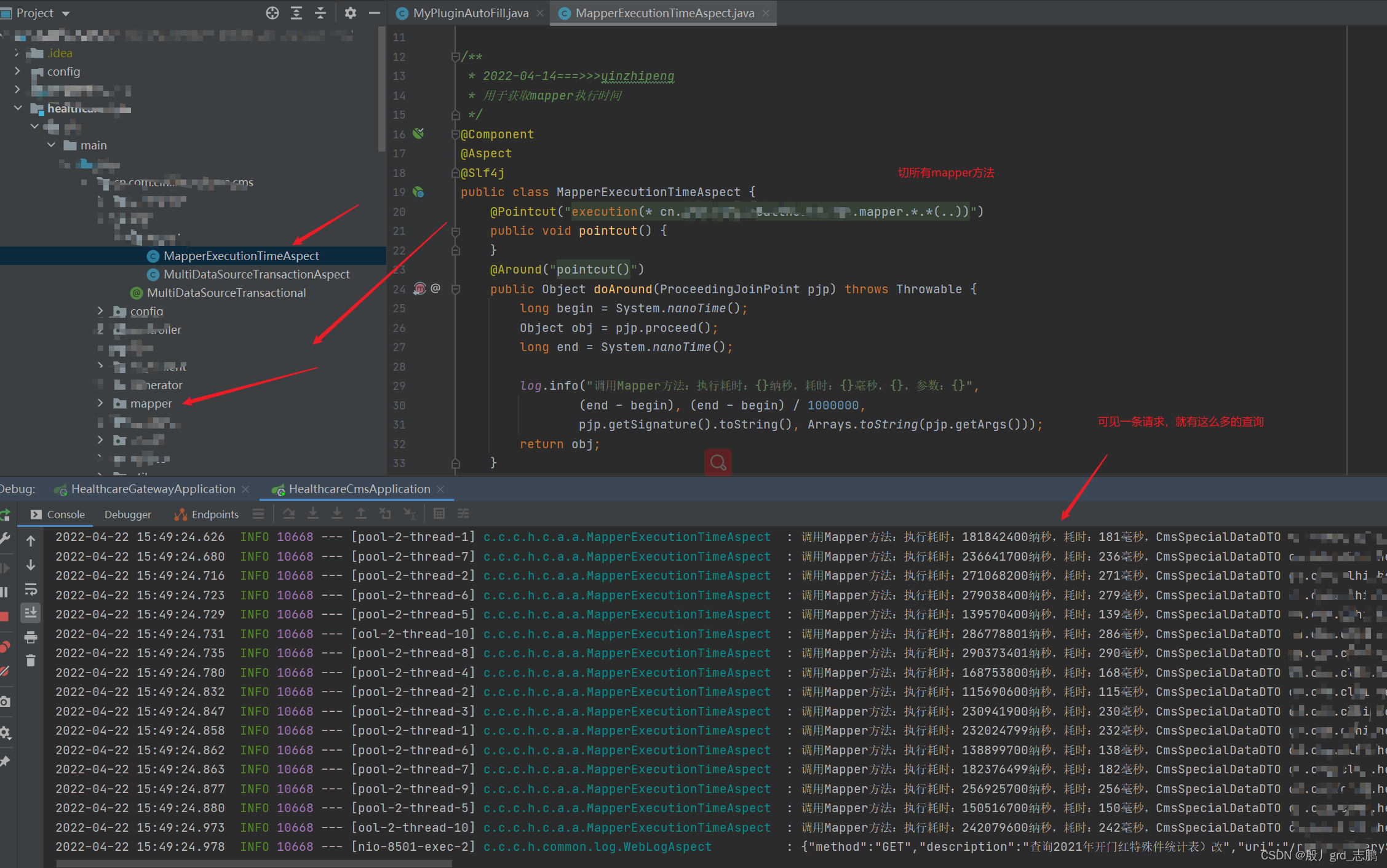Click the Evaluate Expression calculator icon
Viewport: 1387px width, 868px height.
tap(439, 514)
